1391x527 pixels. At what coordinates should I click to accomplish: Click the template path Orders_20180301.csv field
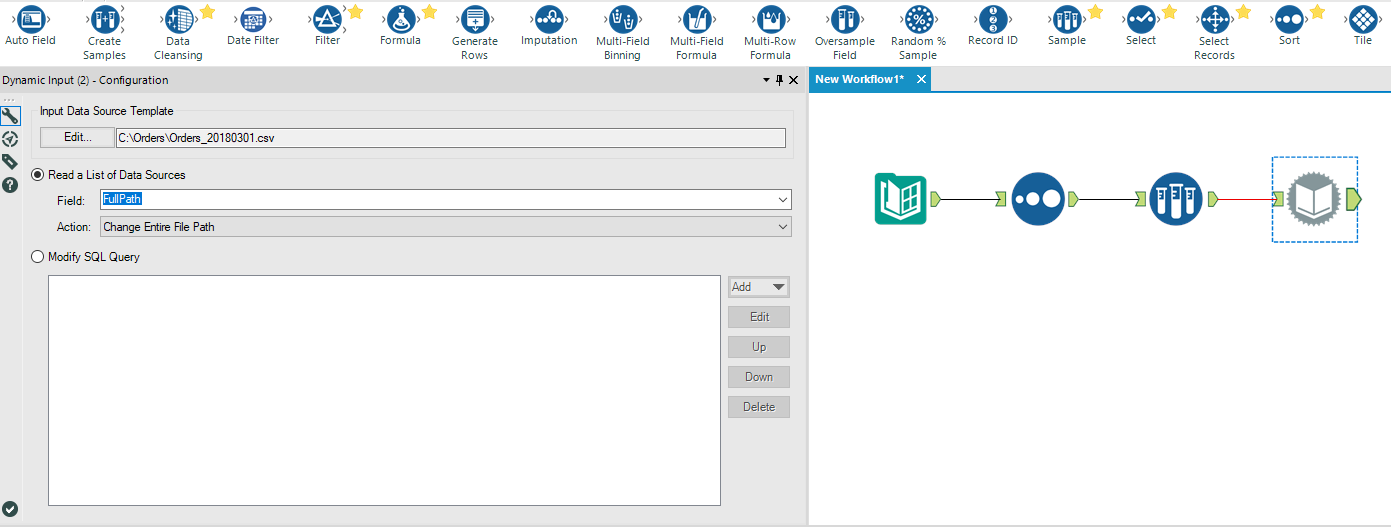(x=450, y=138)
